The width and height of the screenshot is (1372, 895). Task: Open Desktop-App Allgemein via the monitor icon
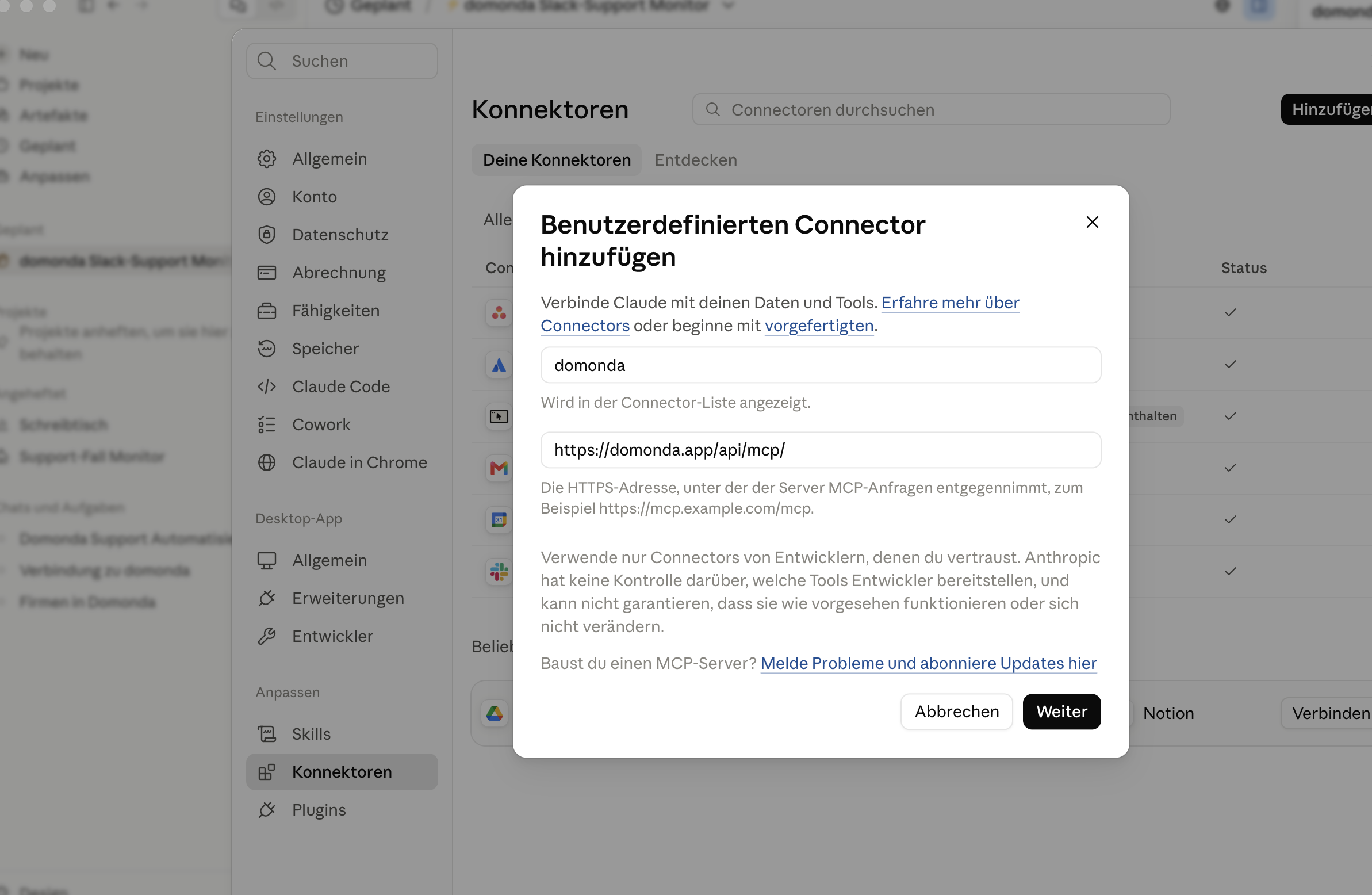pyautogui.click(x=266, y=561)
